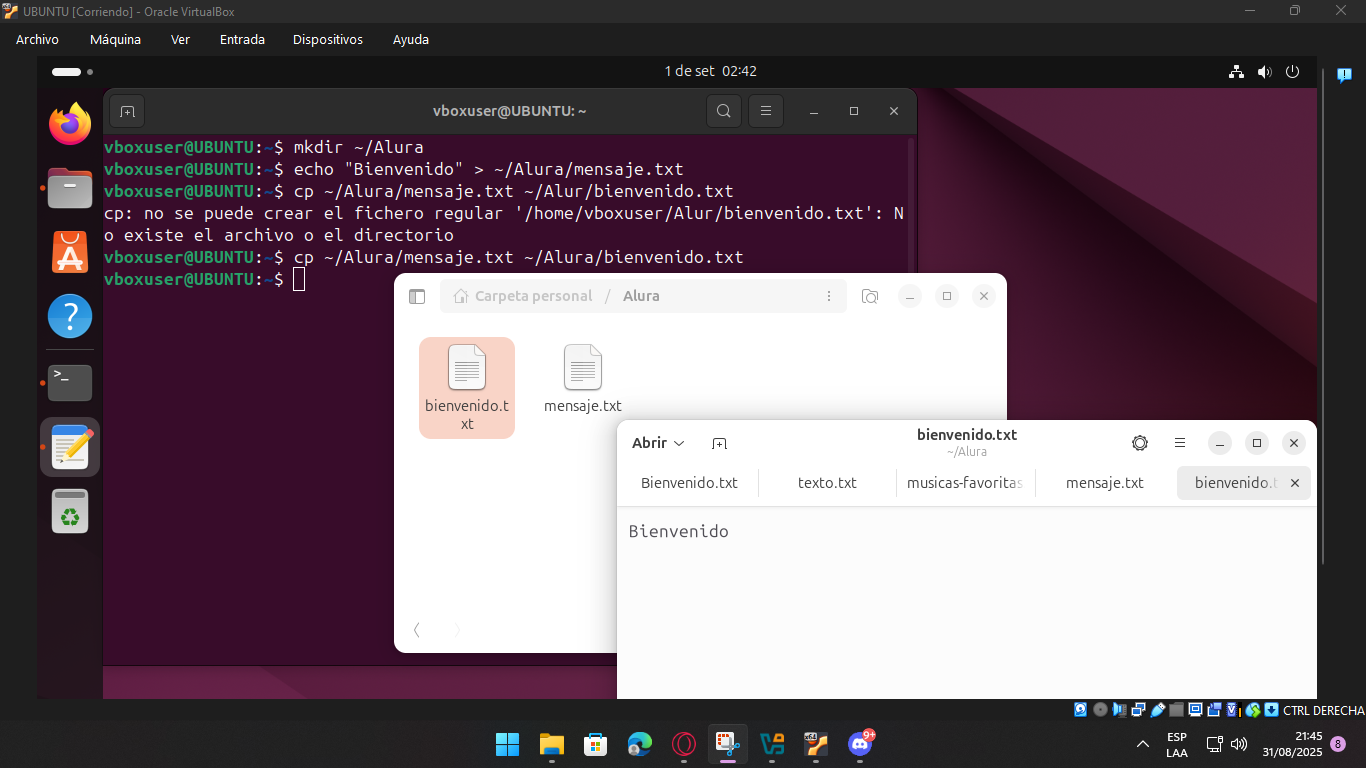1366x768 pixels.
Task: Switch to the Bienvenido.txt editor tab
Action: [689, 483]
